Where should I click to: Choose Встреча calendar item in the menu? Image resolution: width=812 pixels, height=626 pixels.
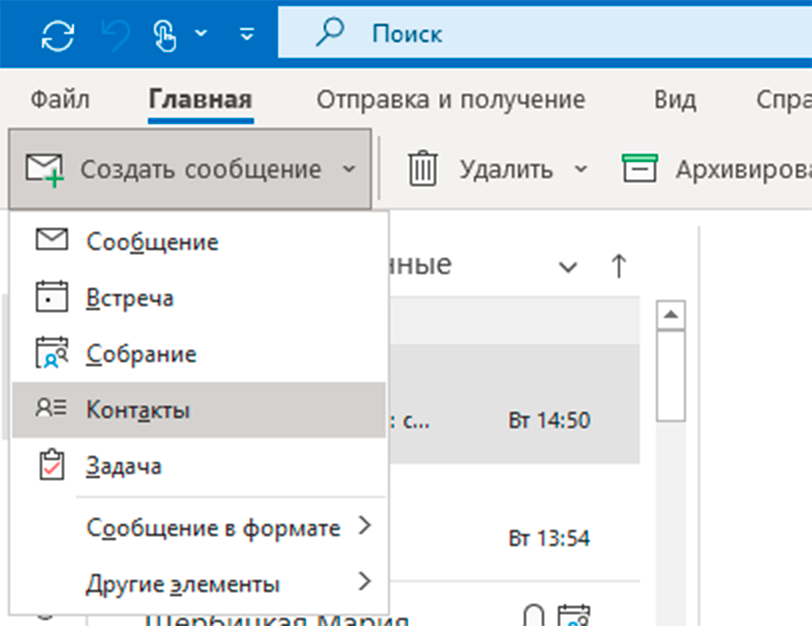pos(130,298)
